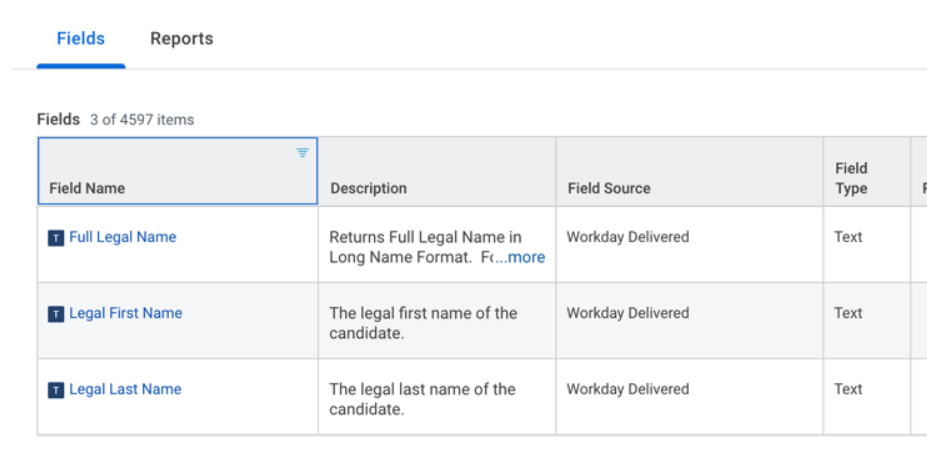
Task: Click Text type cell in Legal Last Name row
Action: click(x=848, y=389)
